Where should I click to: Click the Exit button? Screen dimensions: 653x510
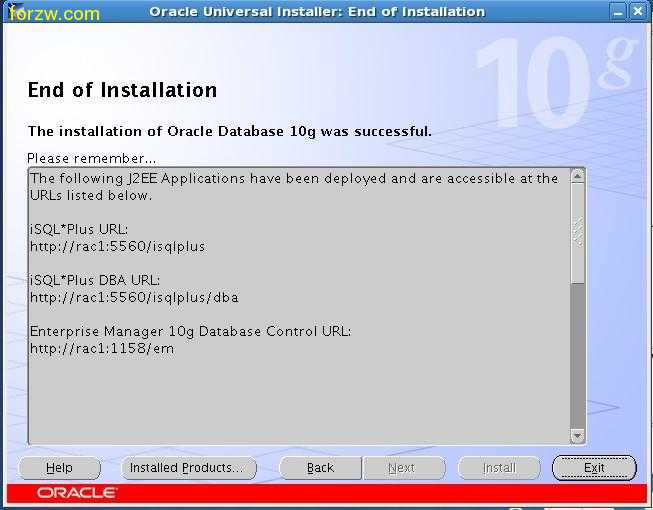pyautogui.click(x=593, y=467)
